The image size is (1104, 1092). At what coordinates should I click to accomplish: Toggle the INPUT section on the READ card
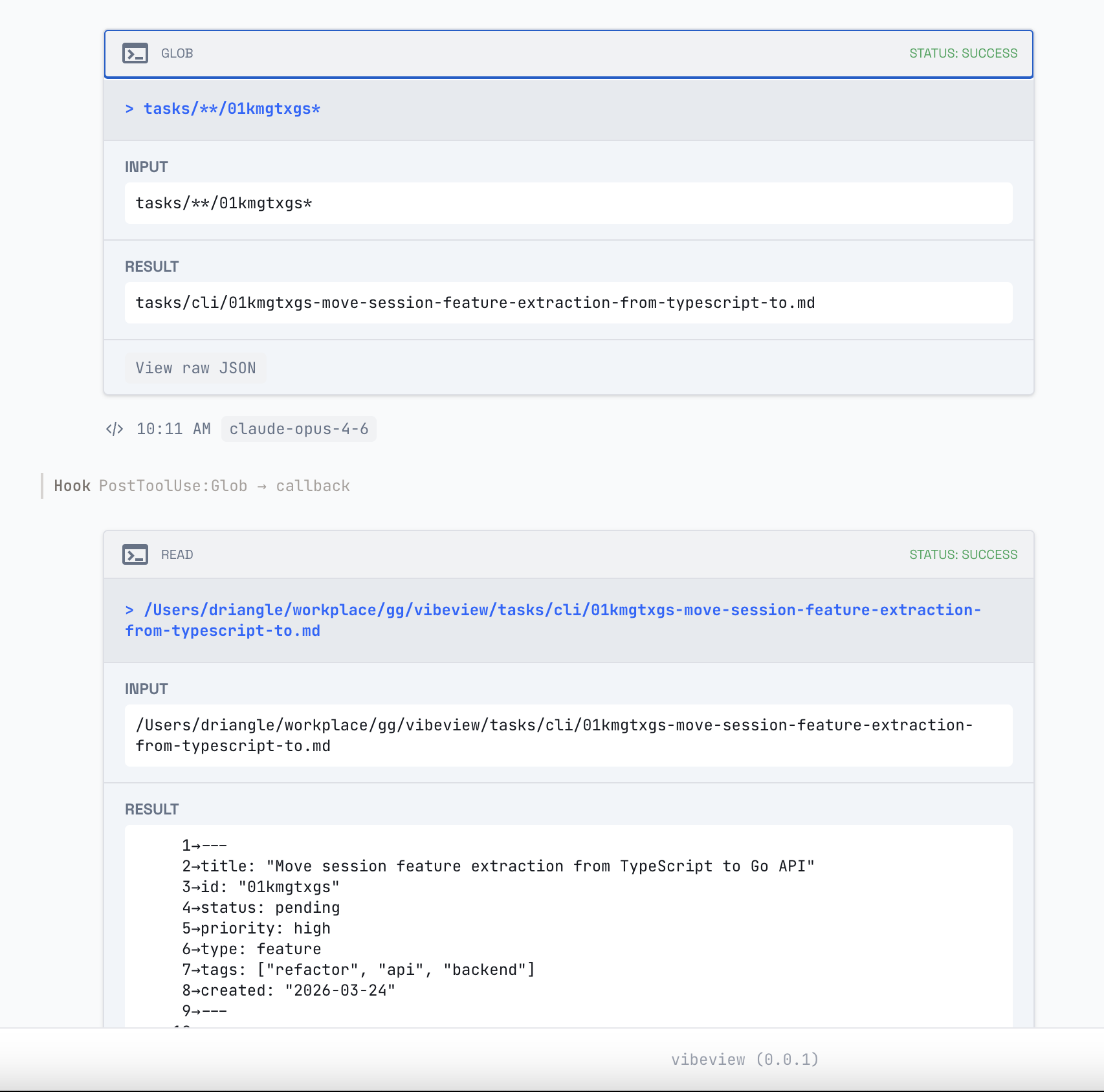coord(146,688)
